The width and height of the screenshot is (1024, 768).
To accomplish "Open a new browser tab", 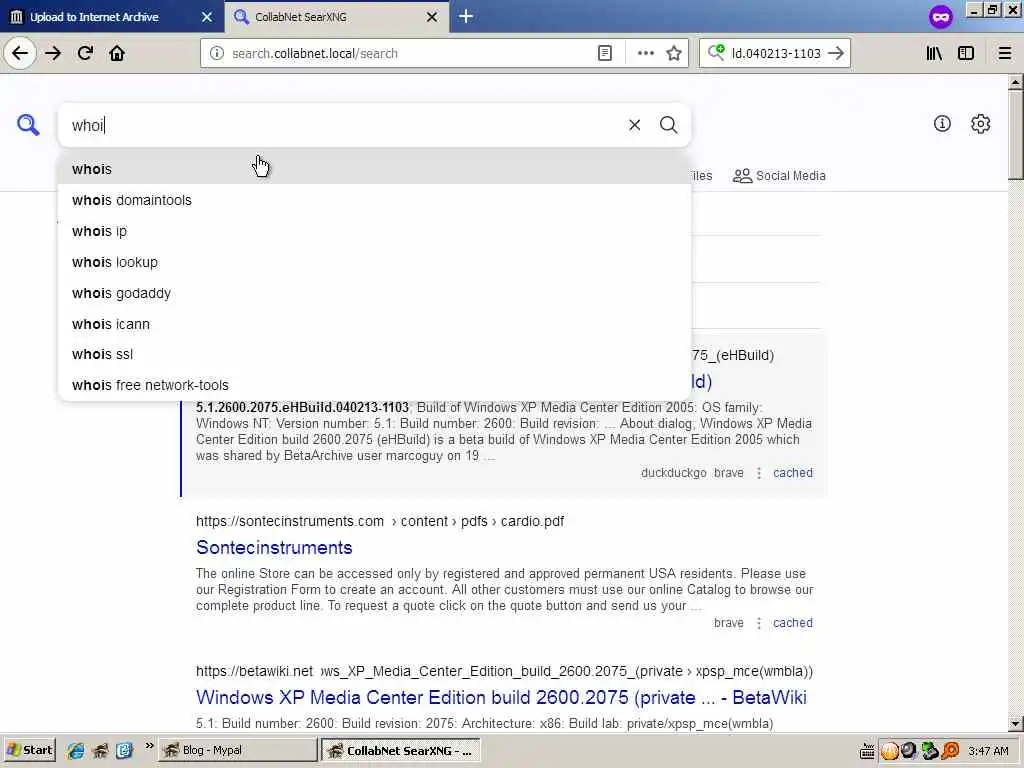I will point(466,16).
